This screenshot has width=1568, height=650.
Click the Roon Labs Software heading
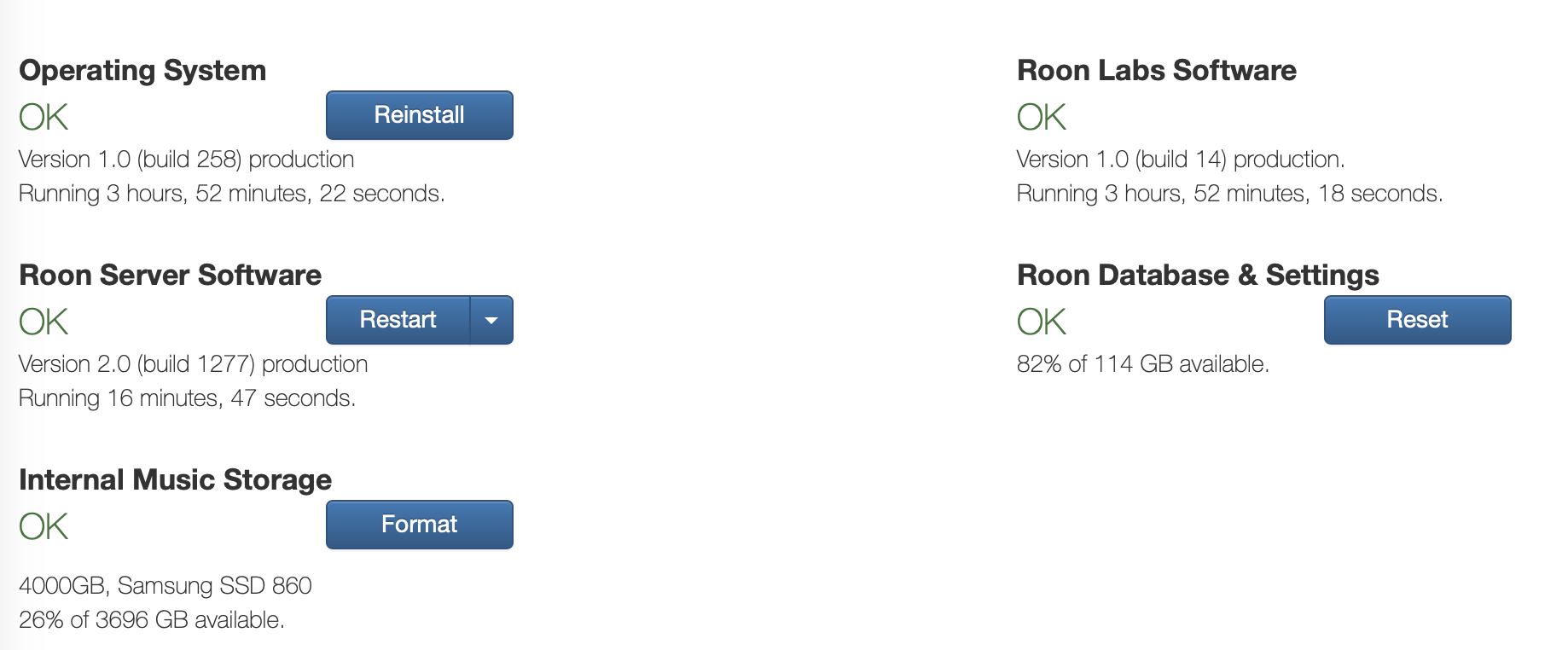click(1156, 70)
